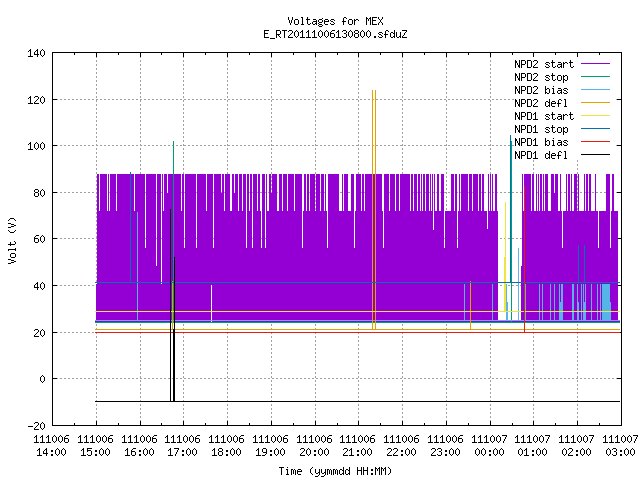
Task: Click the y-axis tick value 0
Action: tap(42, 379)
